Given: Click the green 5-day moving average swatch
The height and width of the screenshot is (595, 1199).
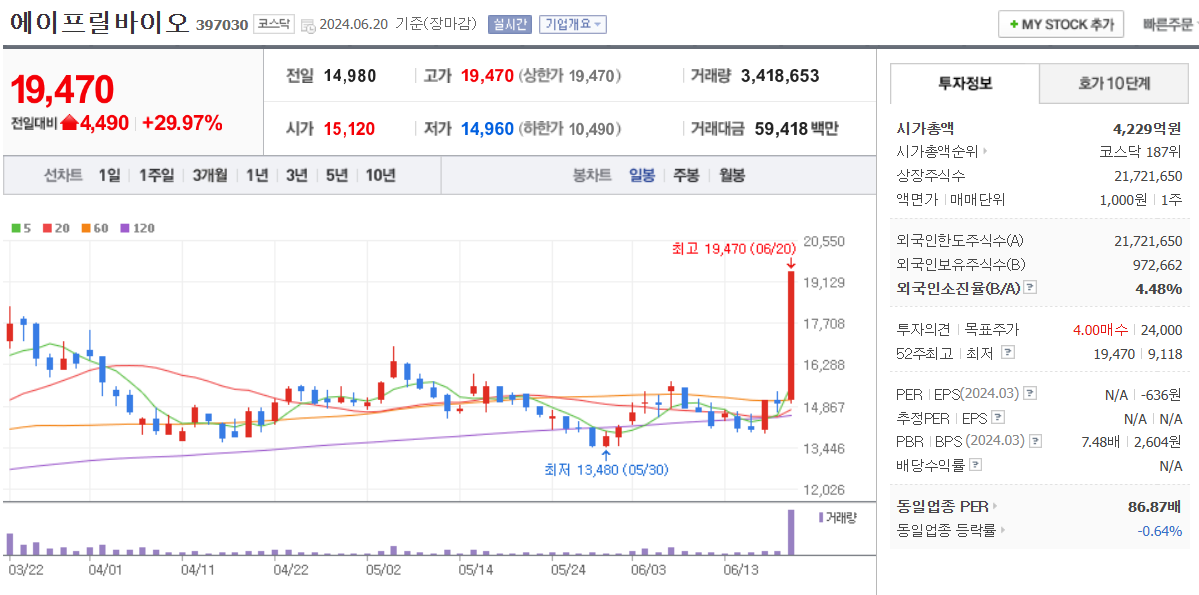Looking at the screenshot, I should [x=16, y=228].
